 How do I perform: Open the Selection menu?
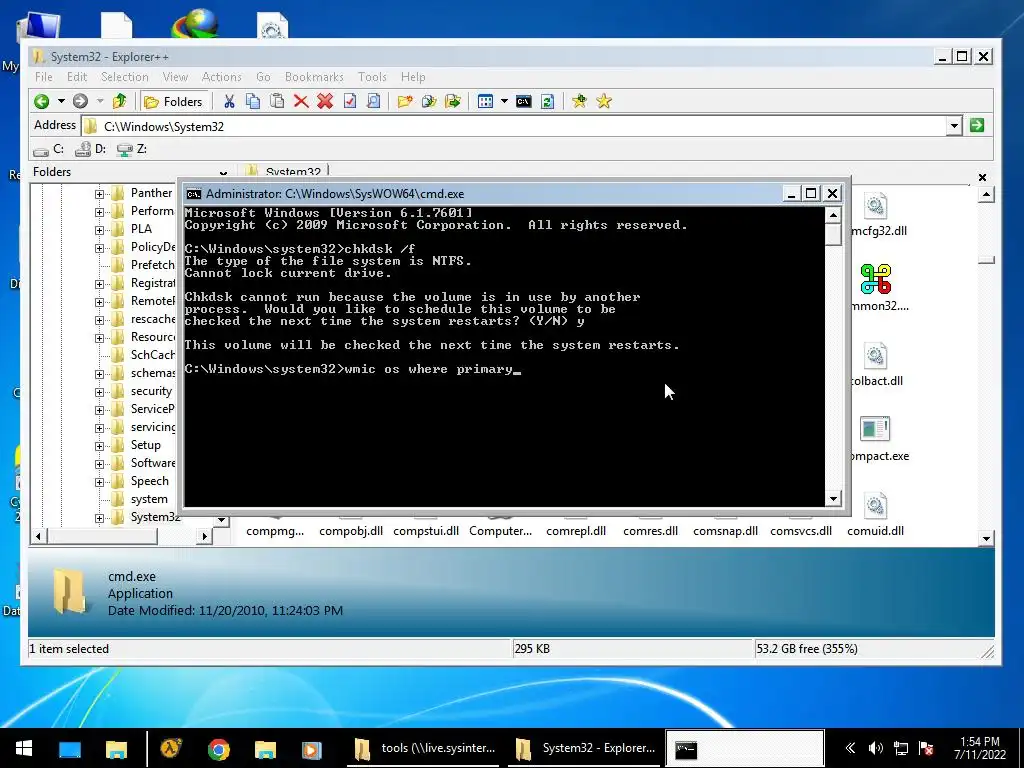tap(124, 77)
